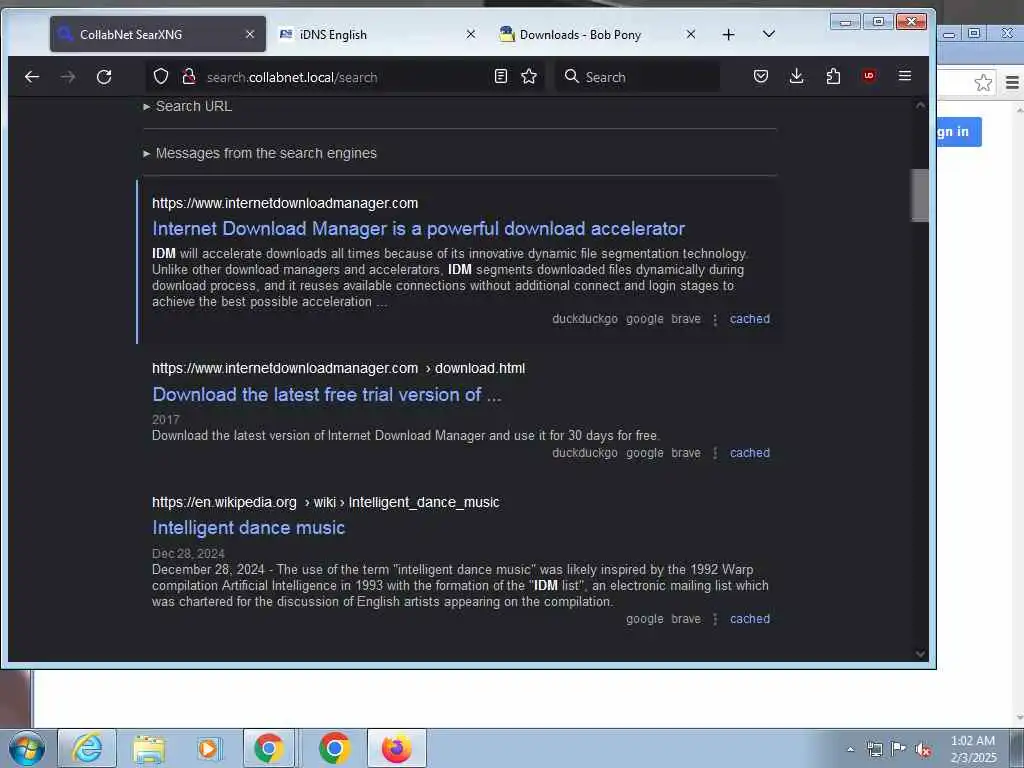List all tabs with the chevron button

[x=769, y=34]
